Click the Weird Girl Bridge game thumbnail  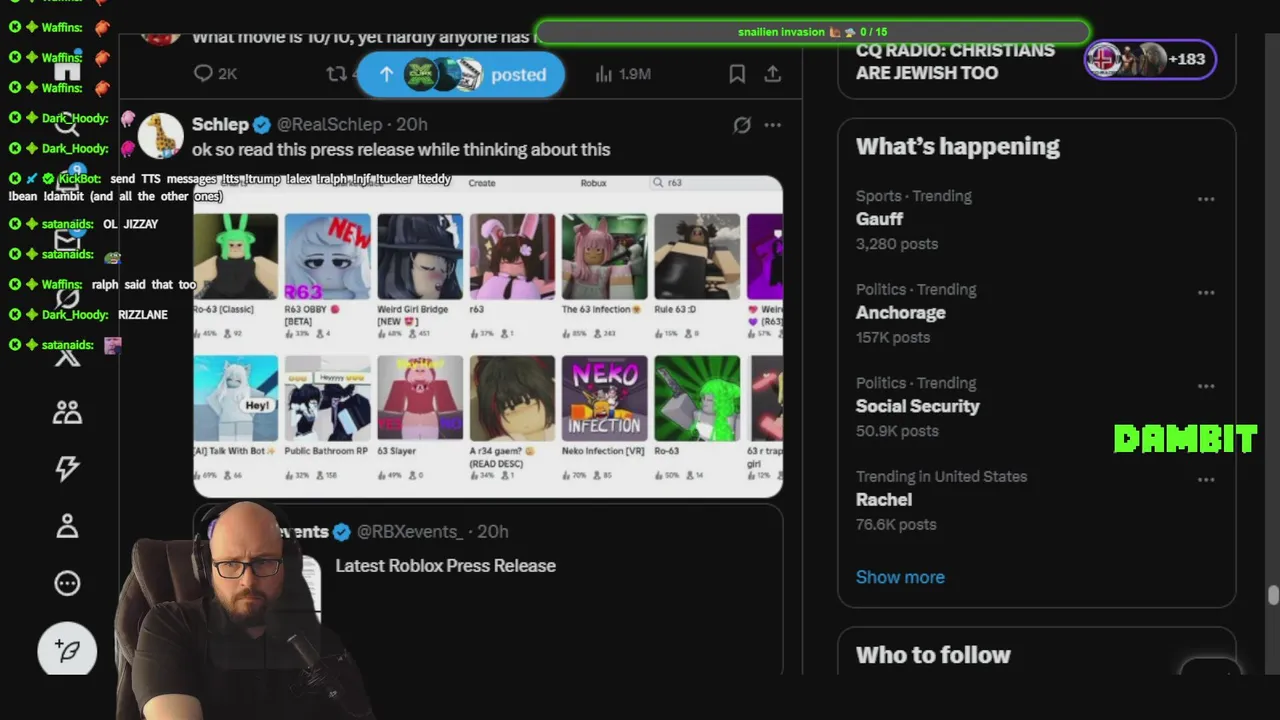420,256
